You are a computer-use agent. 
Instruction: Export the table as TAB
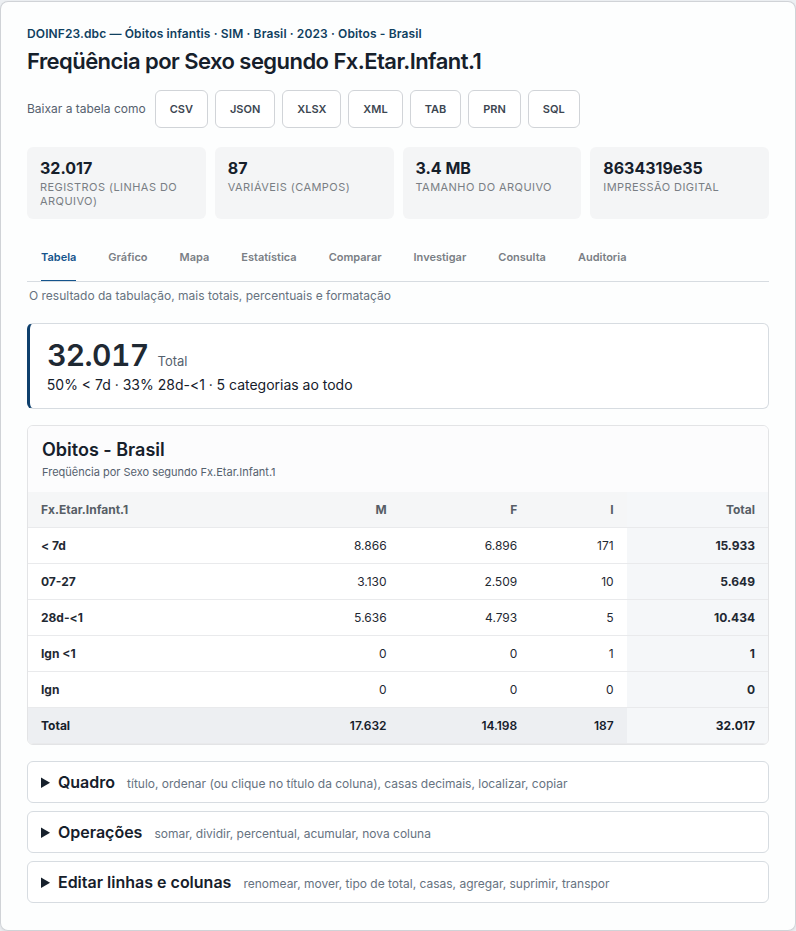tap(435, 109)
